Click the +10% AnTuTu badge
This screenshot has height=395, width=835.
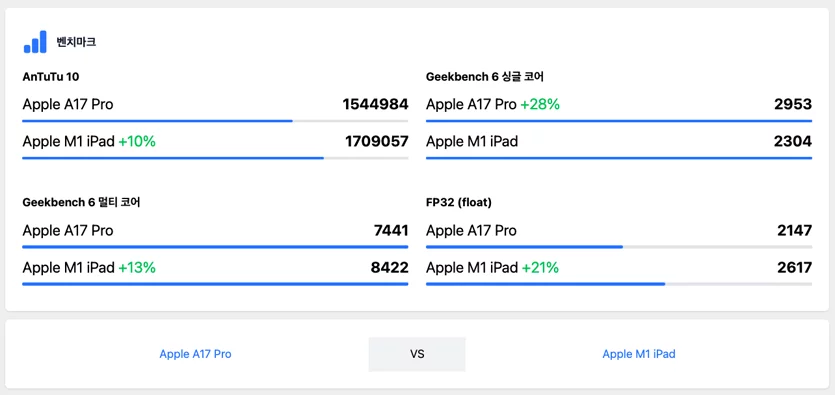pyautogui.click(x=137, y=142)
